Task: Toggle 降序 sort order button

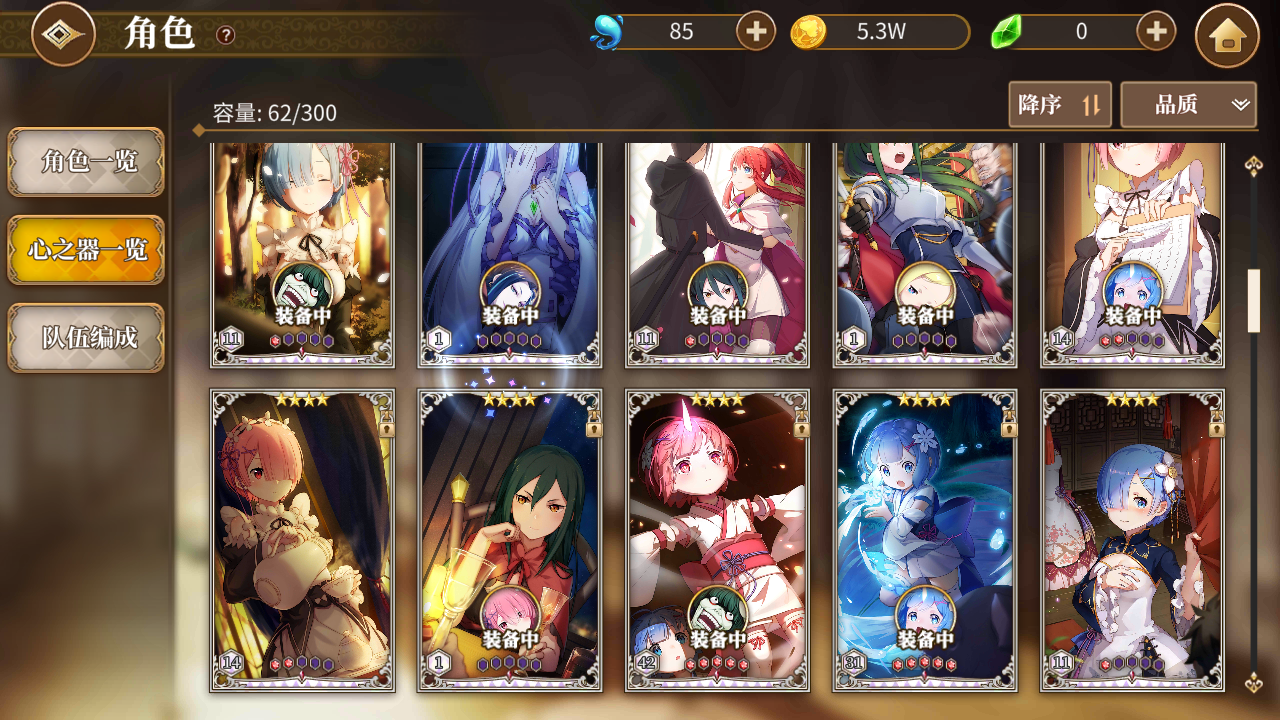Action: 1060,104
